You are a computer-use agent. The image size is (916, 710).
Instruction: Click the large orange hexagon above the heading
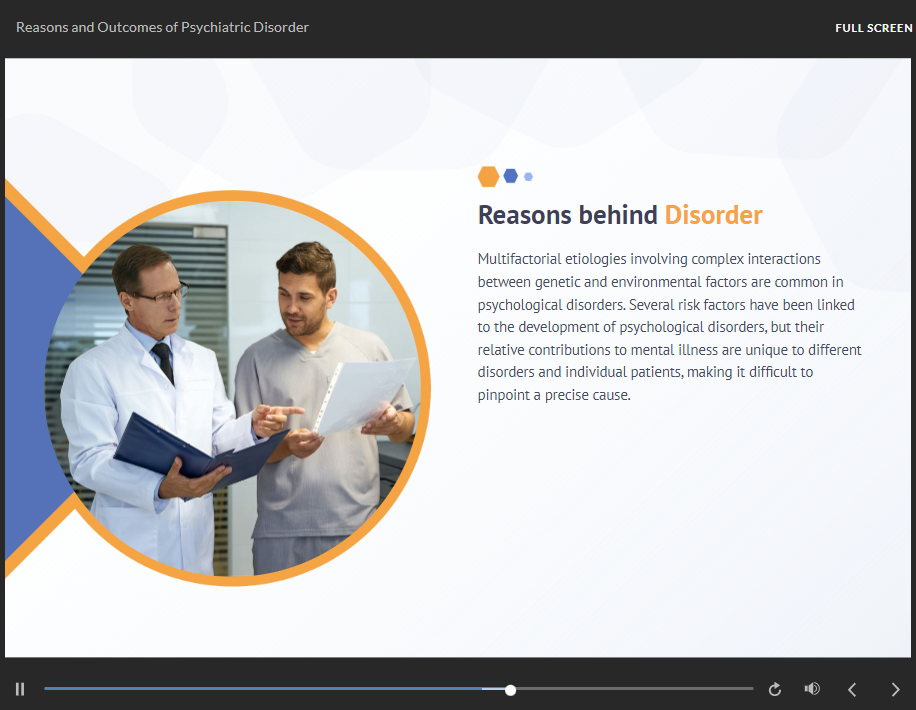coord(488,177)
